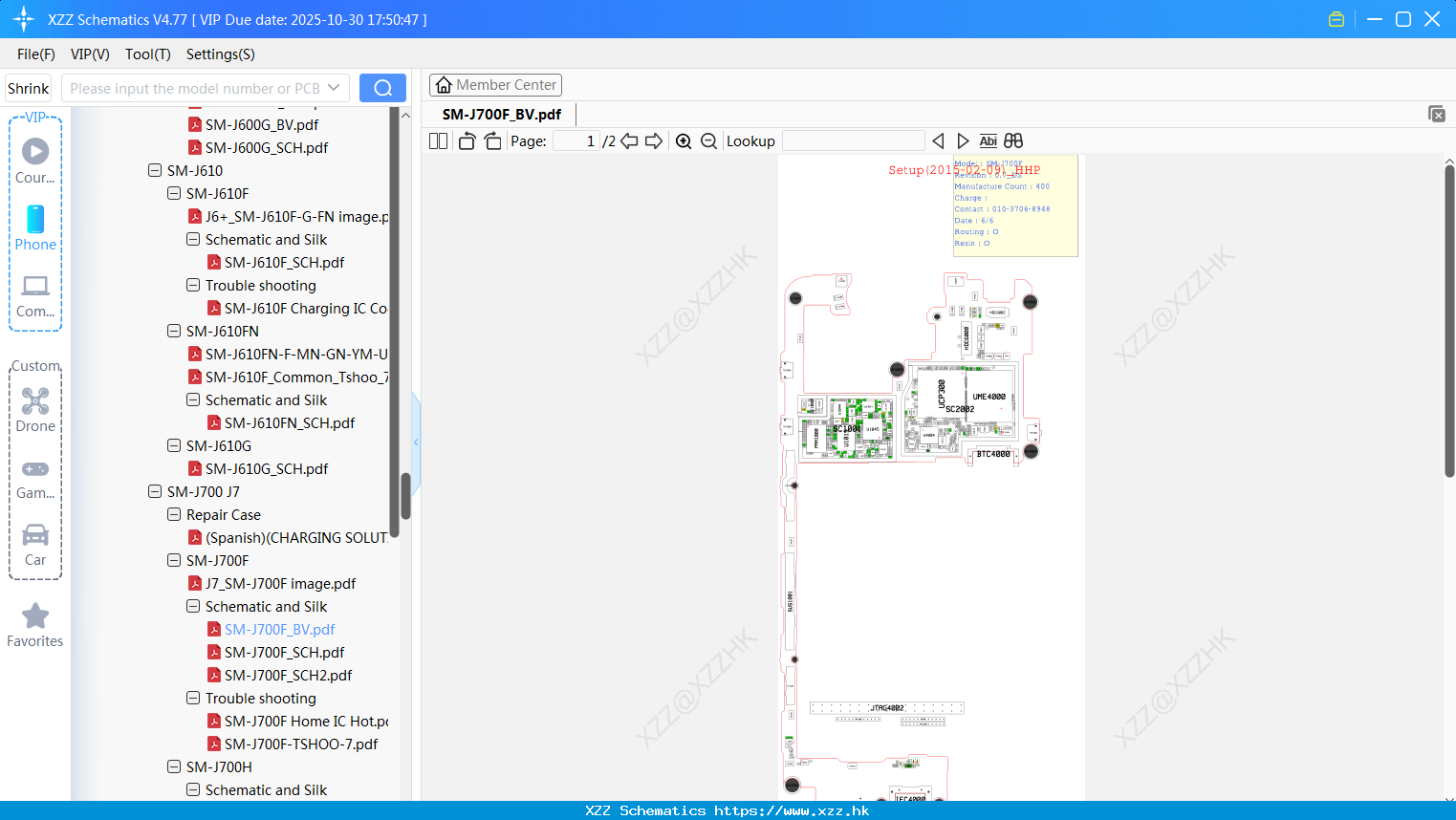Open SM-J700F-TSHOO-7.pdf file
Viewport: 1456px width, 820px height.
tap(293, 744)
